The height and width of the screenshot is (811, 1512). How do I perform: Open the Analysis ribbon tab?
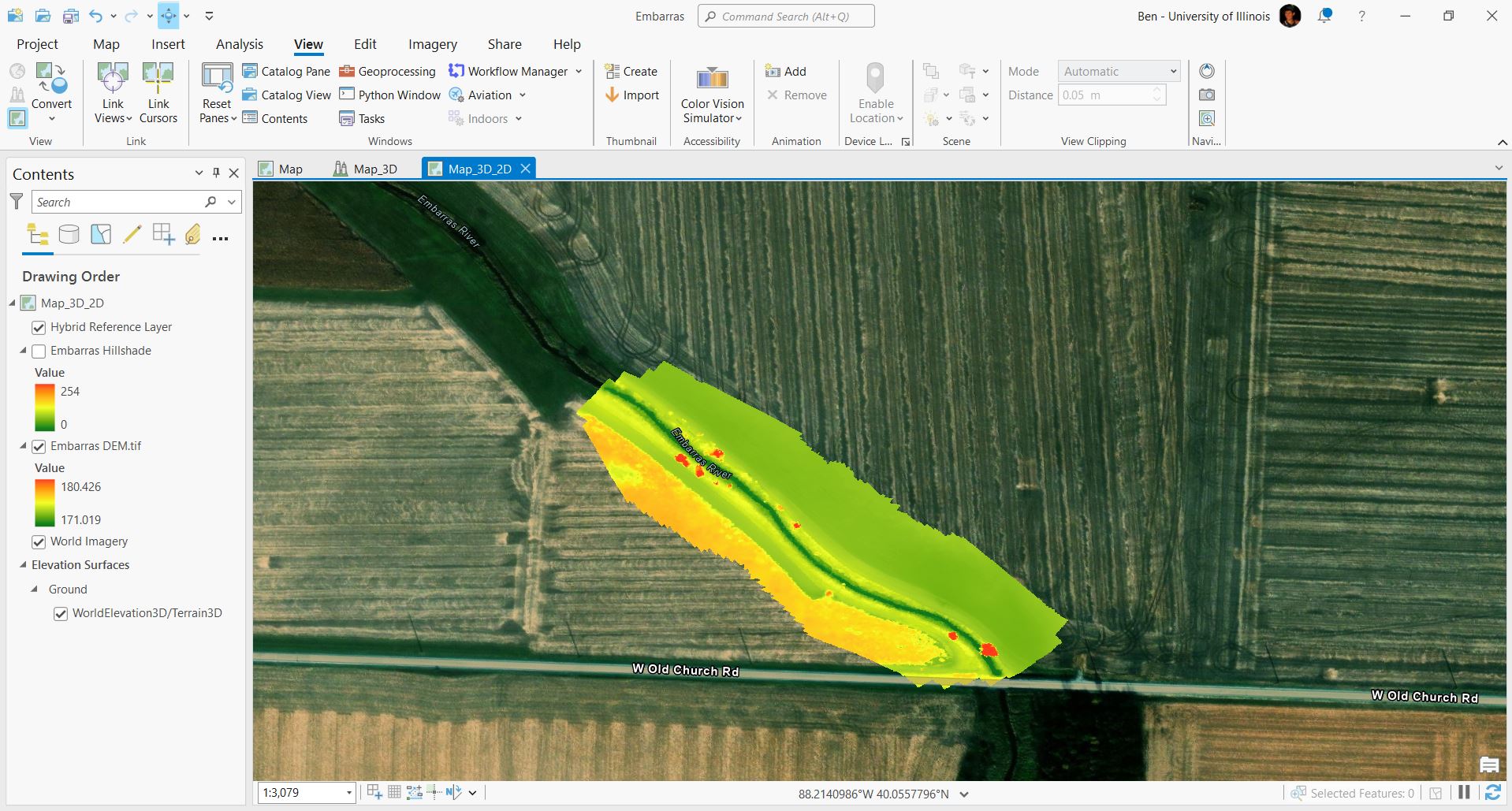tap(239, 44)
